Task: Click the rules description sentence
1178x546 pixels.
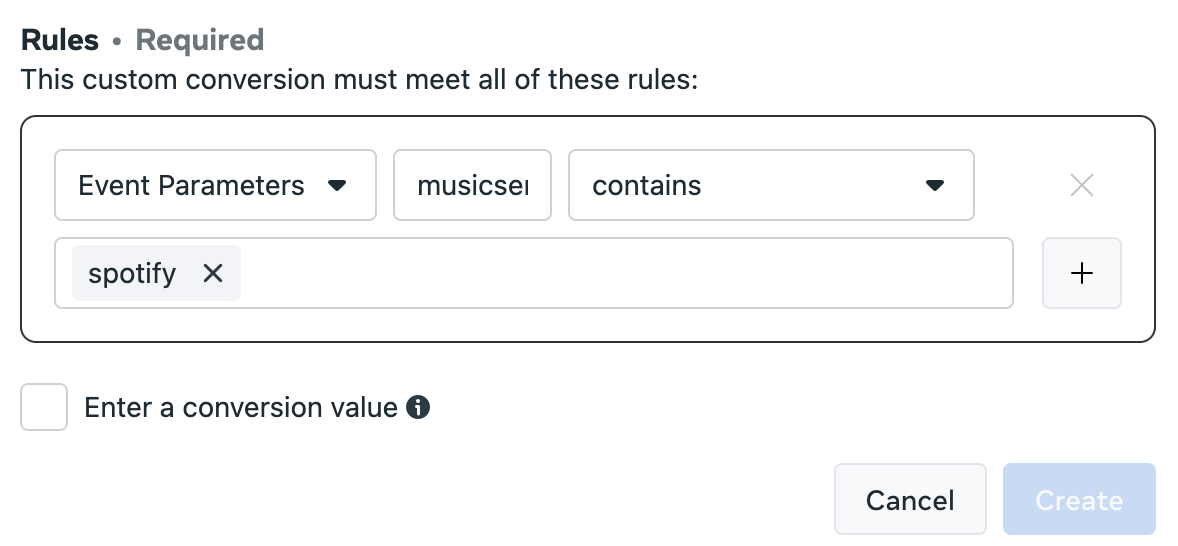Action: click(x=359, y=79)
